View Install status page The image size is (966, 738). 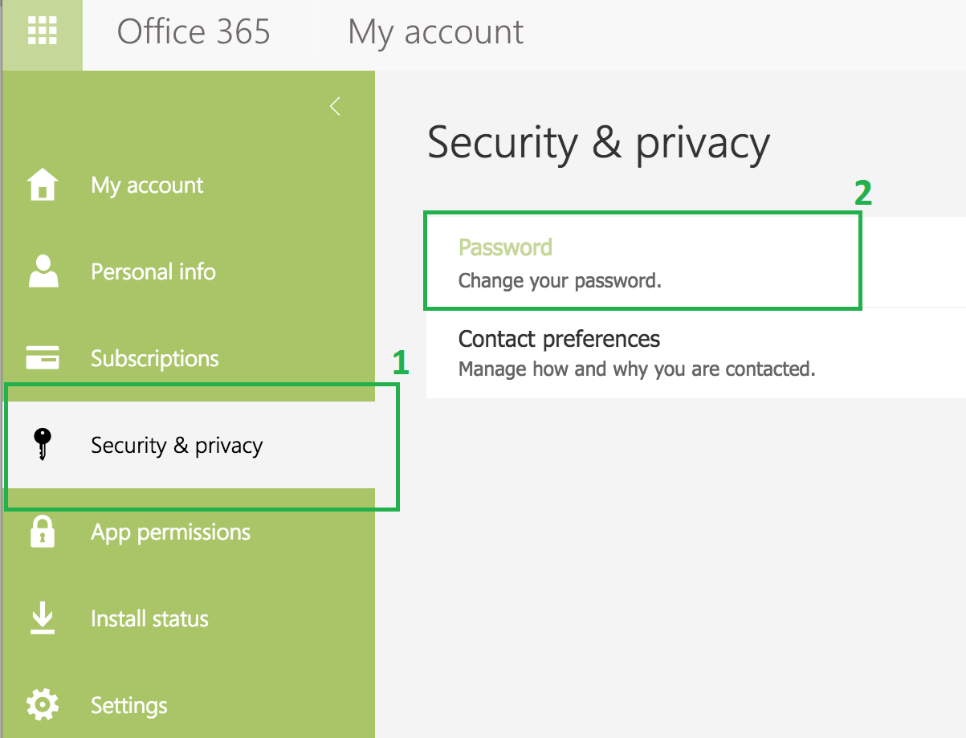coord(149,618)
